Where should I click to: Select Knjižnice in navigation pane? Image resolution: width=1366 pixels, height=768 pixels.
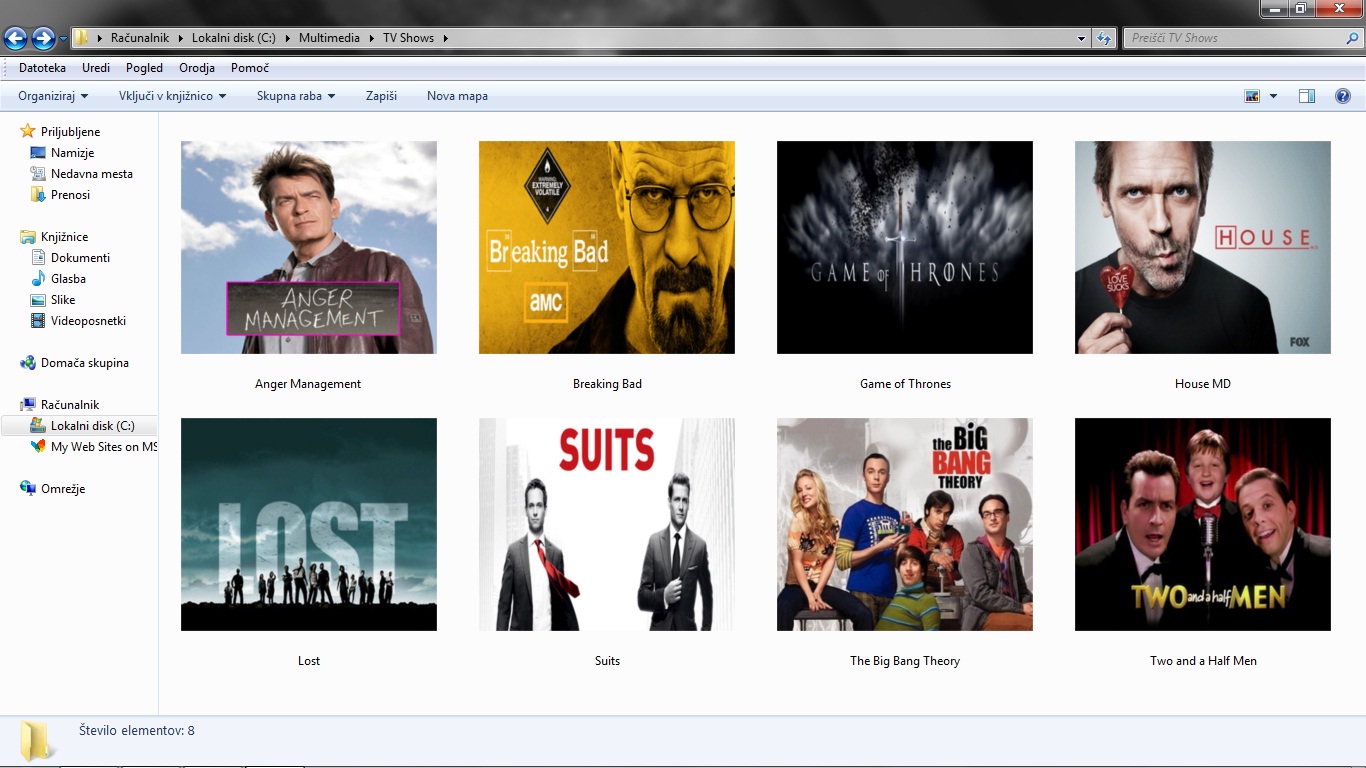click(x=54, y=237)
